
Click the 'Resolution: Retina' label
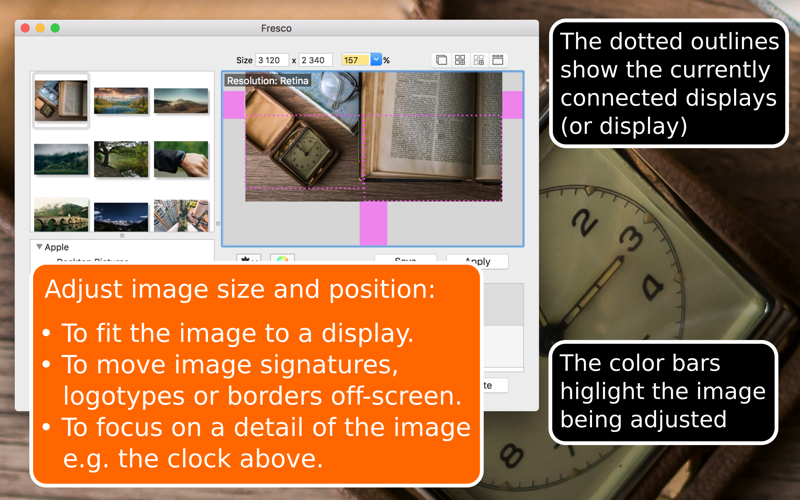click(267, 81)
